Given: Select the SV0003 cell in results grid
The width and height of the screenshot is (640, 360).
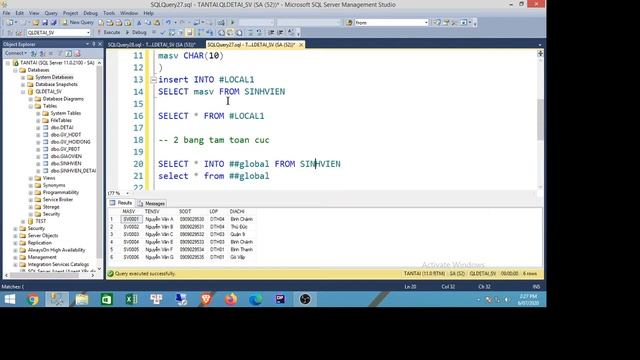Looking at the screenshot, I should tap(131, 234).
